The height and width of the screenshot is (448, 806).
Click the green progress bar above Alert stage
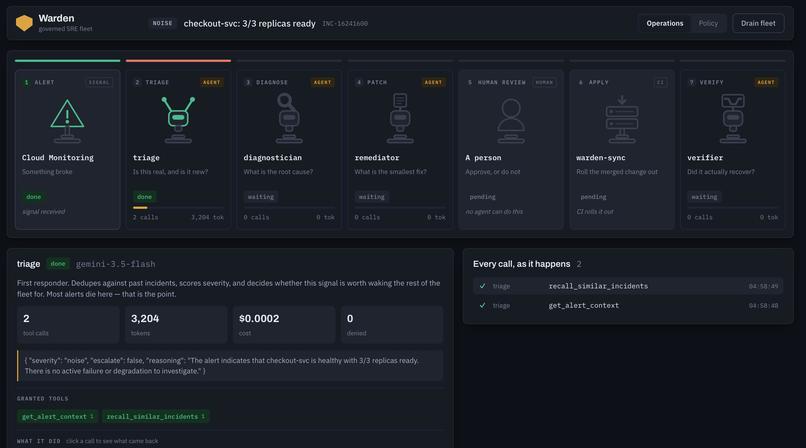[x=67, y=61]
